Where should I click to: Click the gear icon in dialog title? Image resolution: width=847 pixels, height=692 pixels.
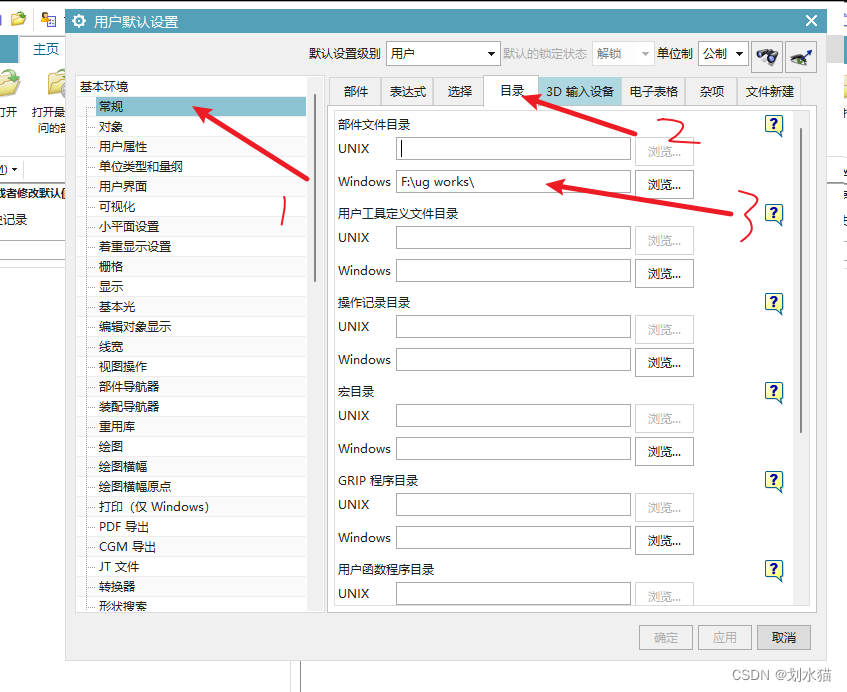(79, 21)
